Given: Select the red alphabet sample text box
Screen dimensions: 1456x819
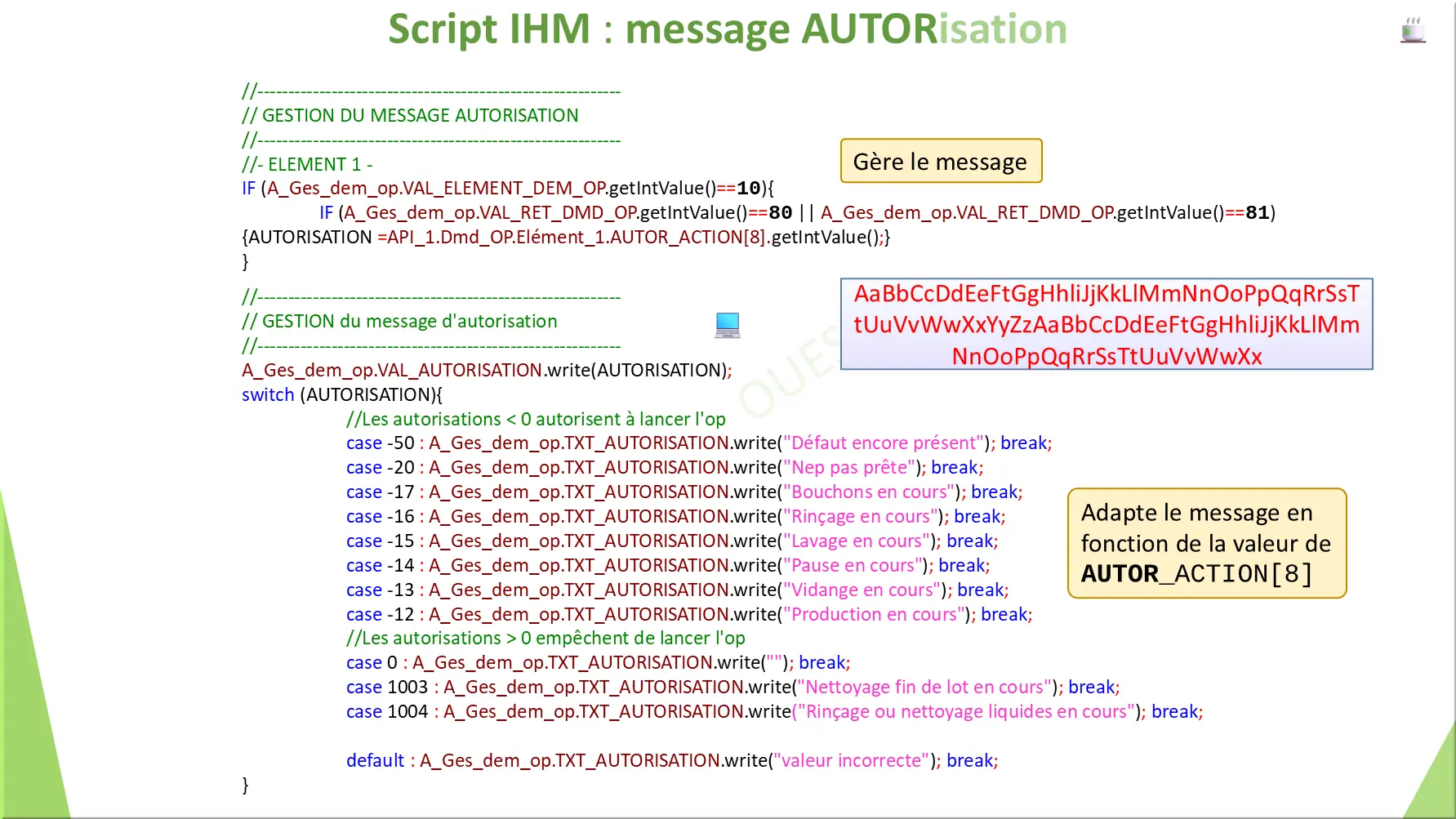Looking at the screenshot, I should [1106, 324].
